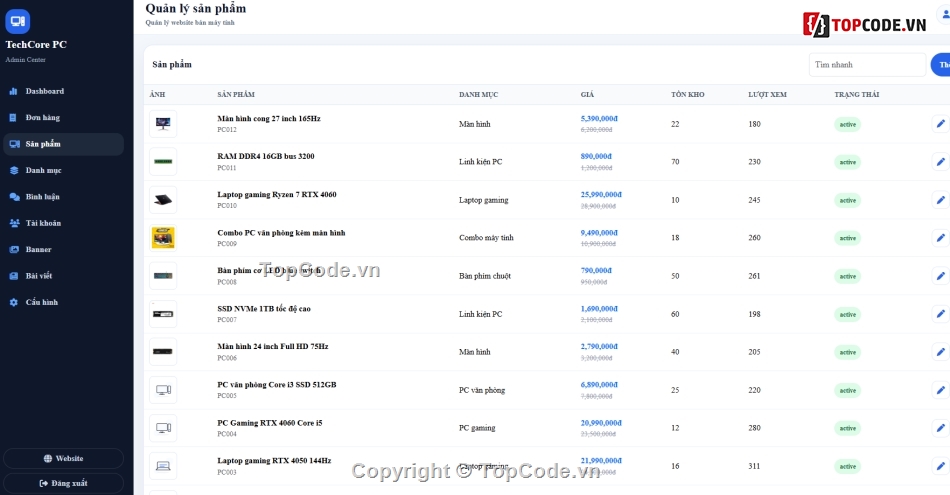This screenshot has width=950, height=495.
Task: Open Banner management in sidebar
Action: (x=63, y=250)
